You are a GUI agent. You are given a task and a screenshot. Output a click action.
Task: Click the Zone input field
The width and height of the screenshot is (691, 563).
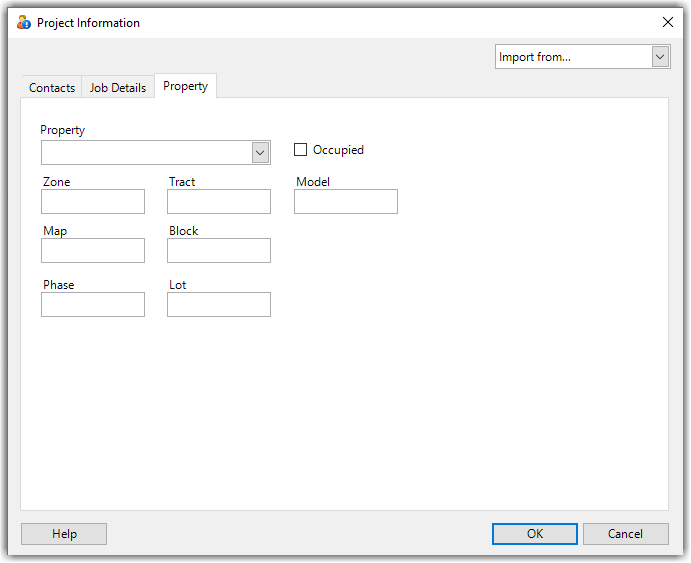(93, 202)
